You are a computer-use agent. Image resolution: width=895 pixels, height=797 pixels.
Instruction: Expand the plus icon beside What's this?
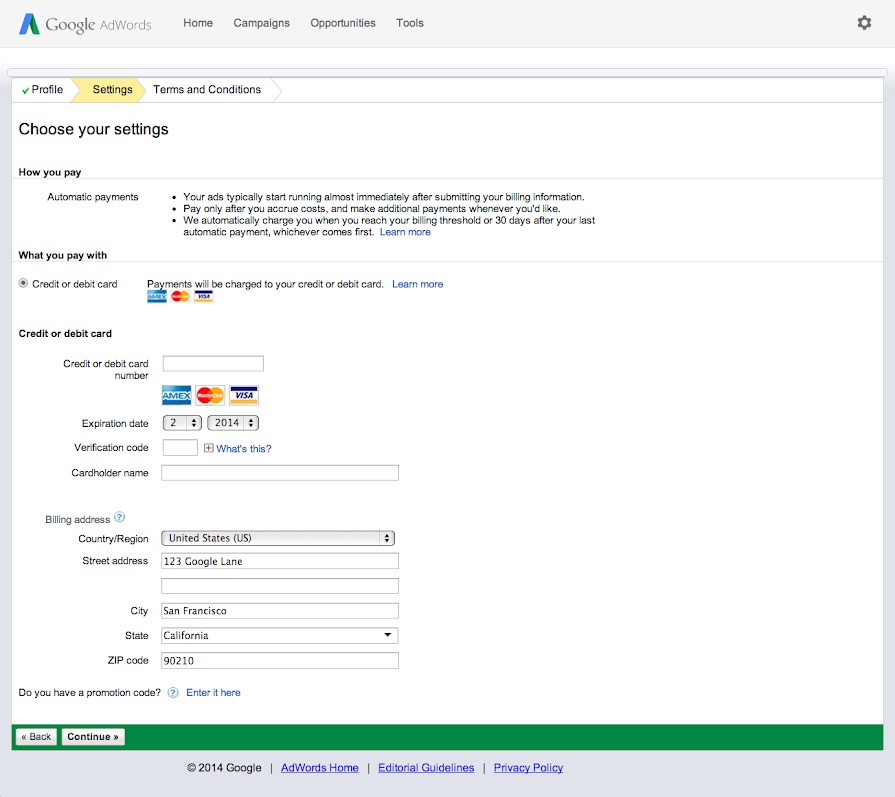209,449
